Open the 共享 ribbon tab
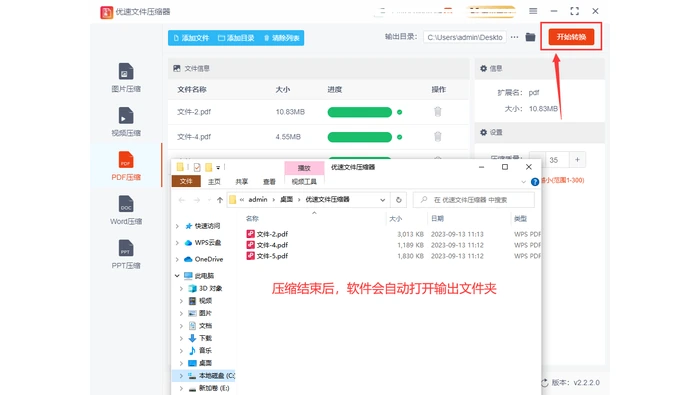 (x=242, y=182)
